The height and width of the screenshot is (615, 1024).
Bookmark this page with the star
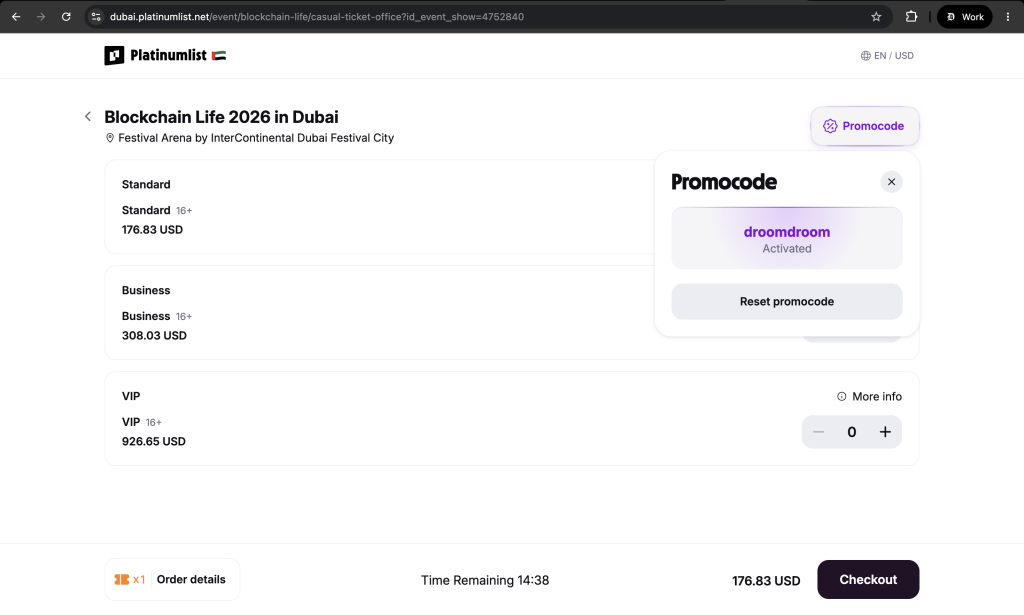coord(876,17)
